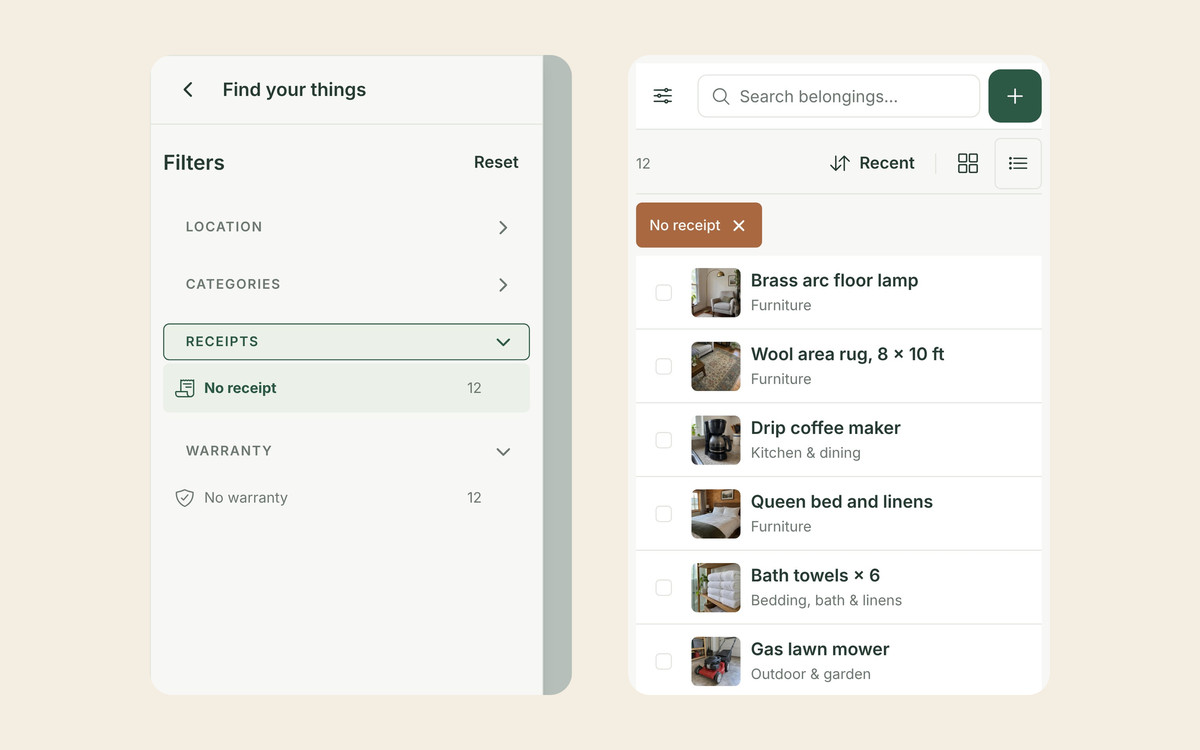Open Wool area rug, 8 × 10 ft title
The image size is (1200, 750).
tap(847, 354)
